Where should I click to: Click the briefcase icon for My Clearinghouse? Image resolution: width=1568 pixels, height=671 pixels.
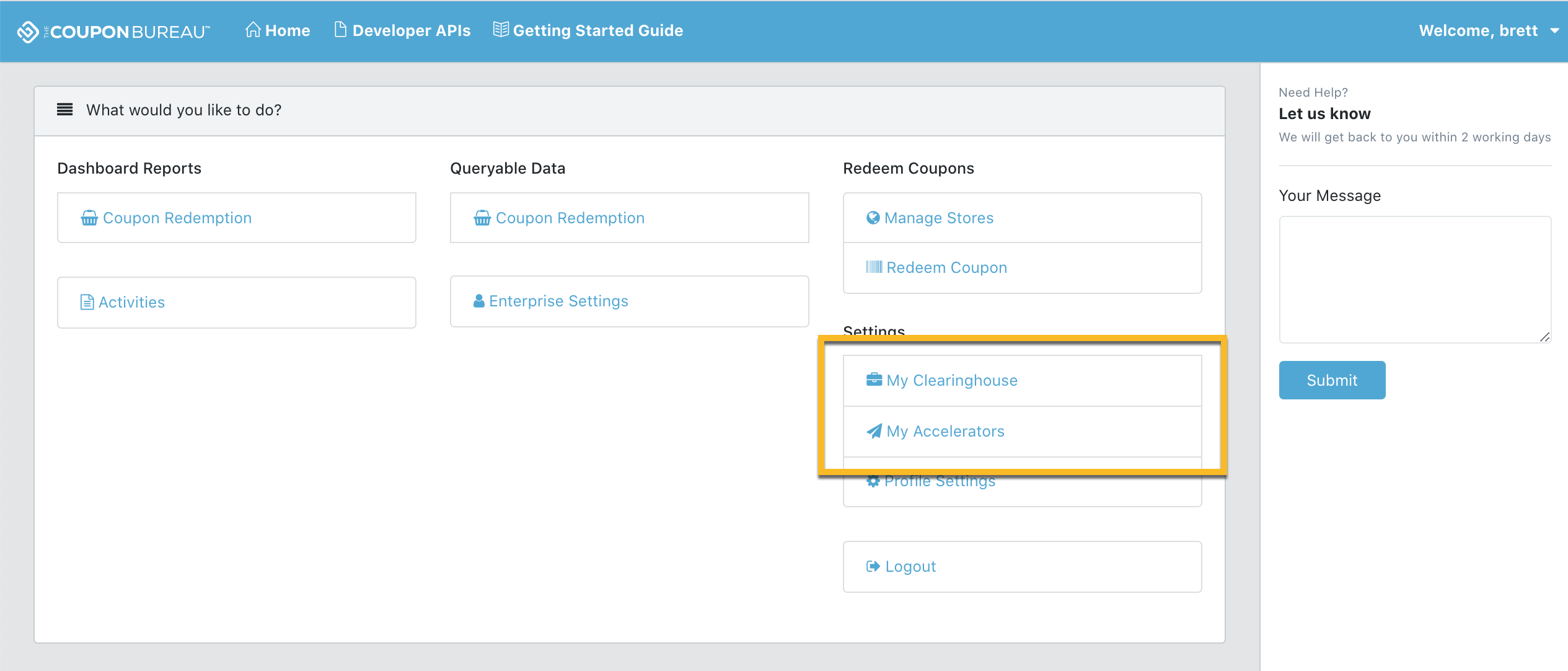click(x=874, y=380)
